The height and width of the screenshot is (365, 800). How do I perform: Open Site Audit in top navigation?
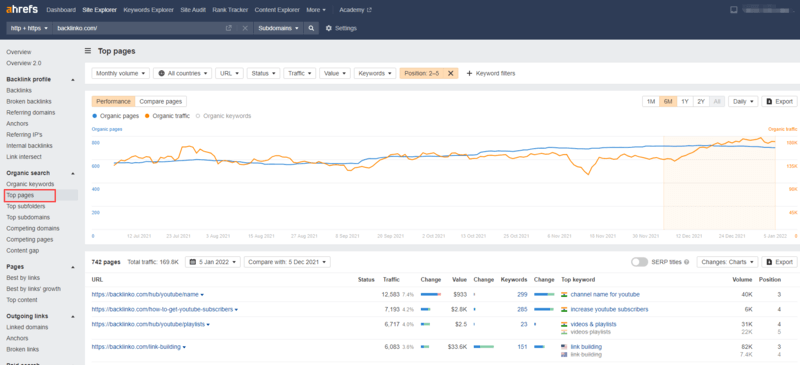pos(192,10)
